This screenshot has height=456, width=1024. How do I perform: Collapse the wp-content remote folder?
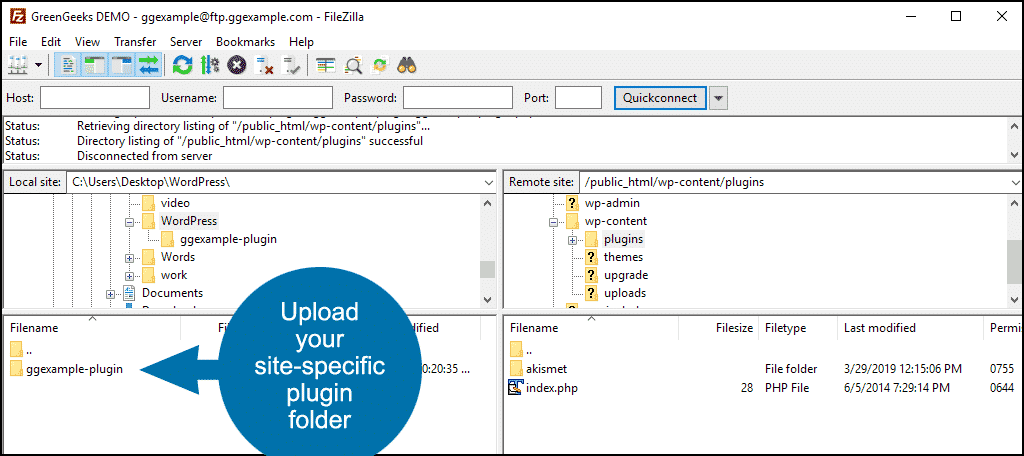coord(553,221)
